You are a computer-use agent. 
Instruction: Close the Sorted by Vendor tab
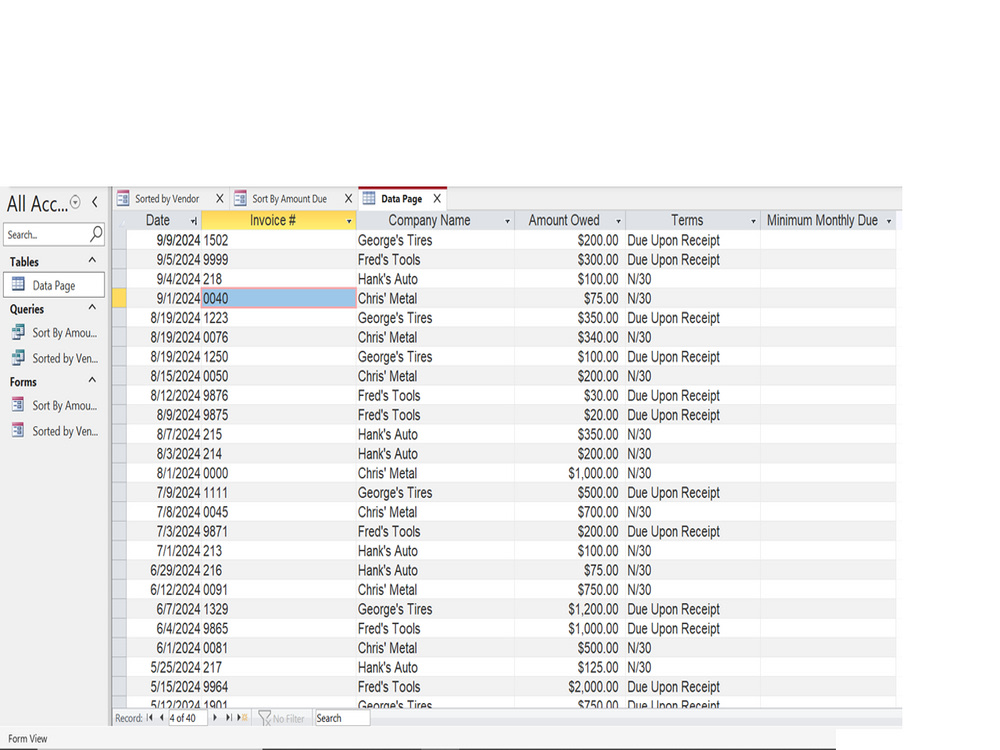pyautogui.click(x=219, y=198)
